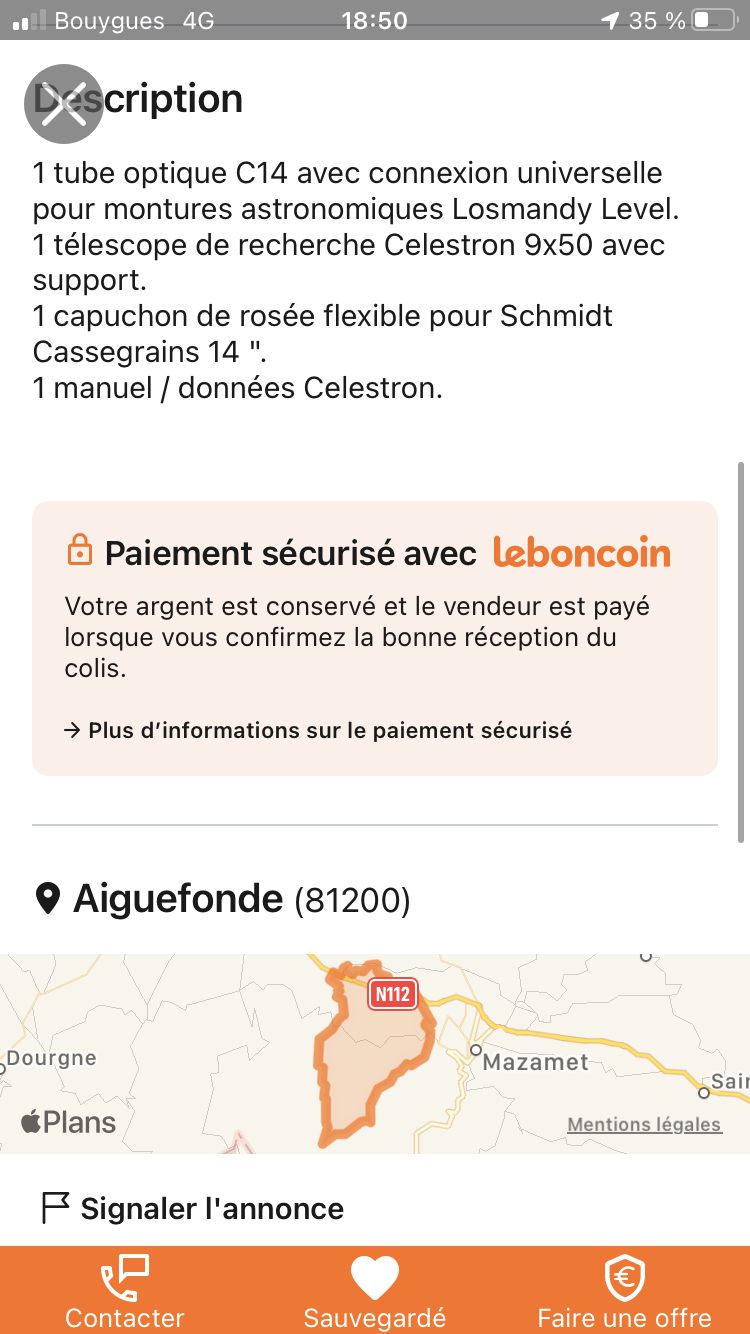
Task: Tap the Aiguefonde (81200) location heading
Action: tap(240, 900)
